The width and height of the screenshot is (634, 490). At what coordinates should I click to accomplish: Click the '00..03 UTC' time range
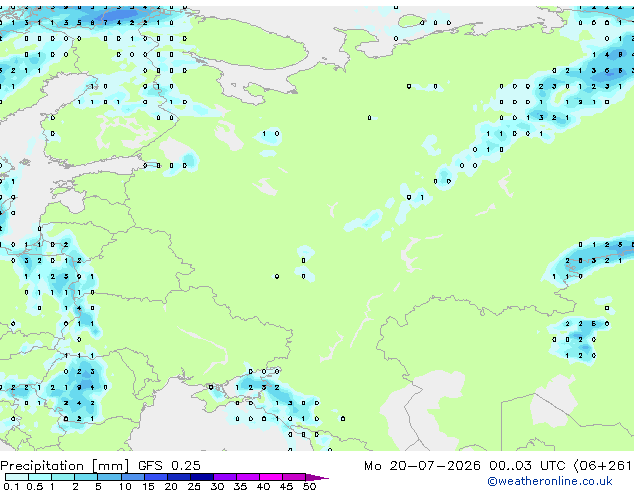tap(527, 466)
